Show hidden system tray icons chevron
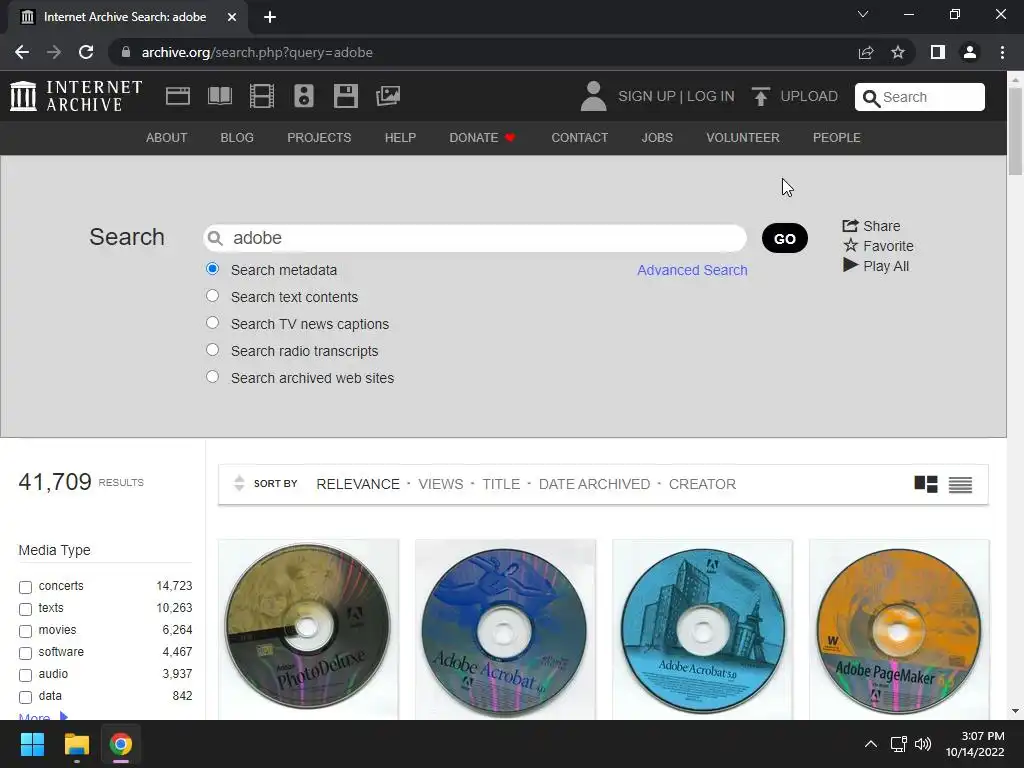This screenshot has height=768, width=1024. pos(871,744)
